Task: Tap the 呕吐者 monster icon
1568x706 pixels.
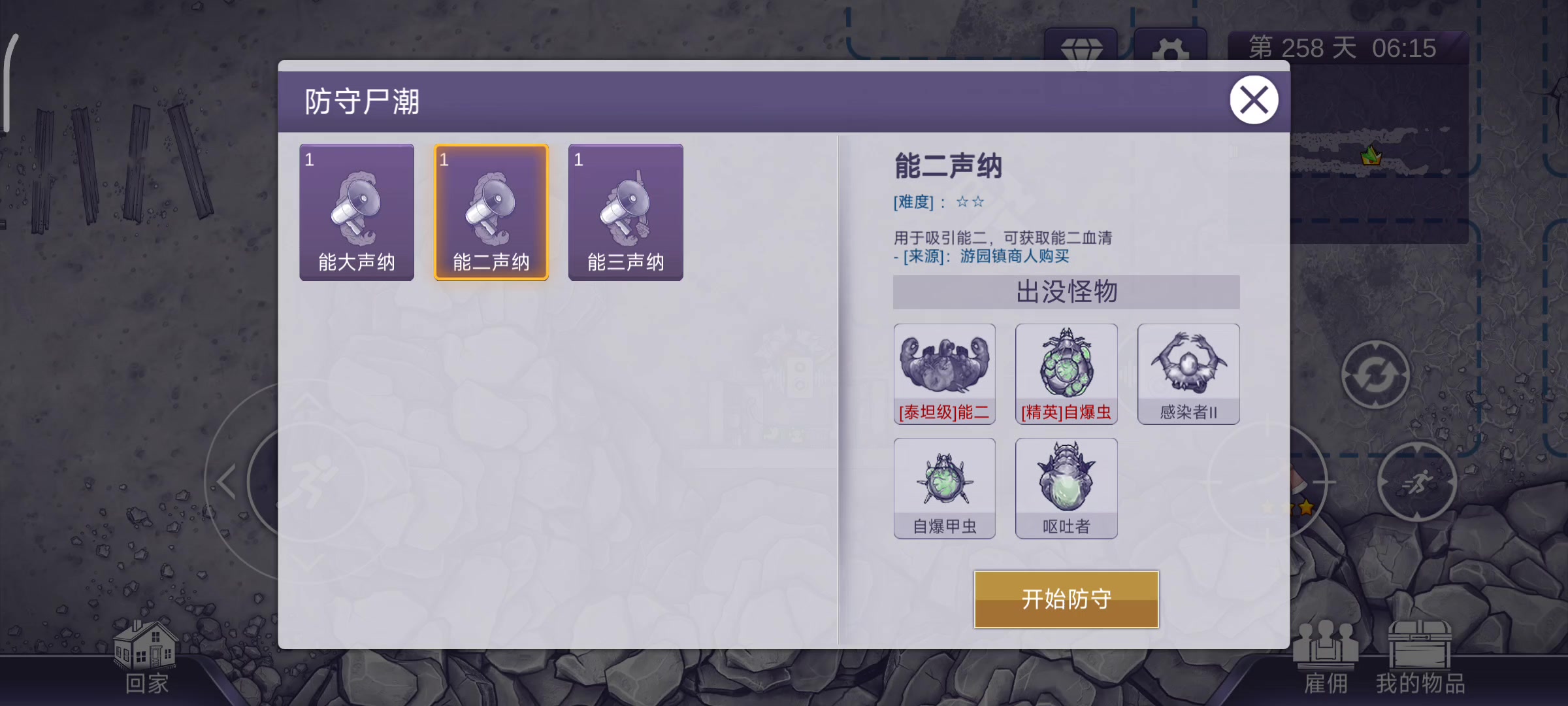Action: click(1066, 488)
